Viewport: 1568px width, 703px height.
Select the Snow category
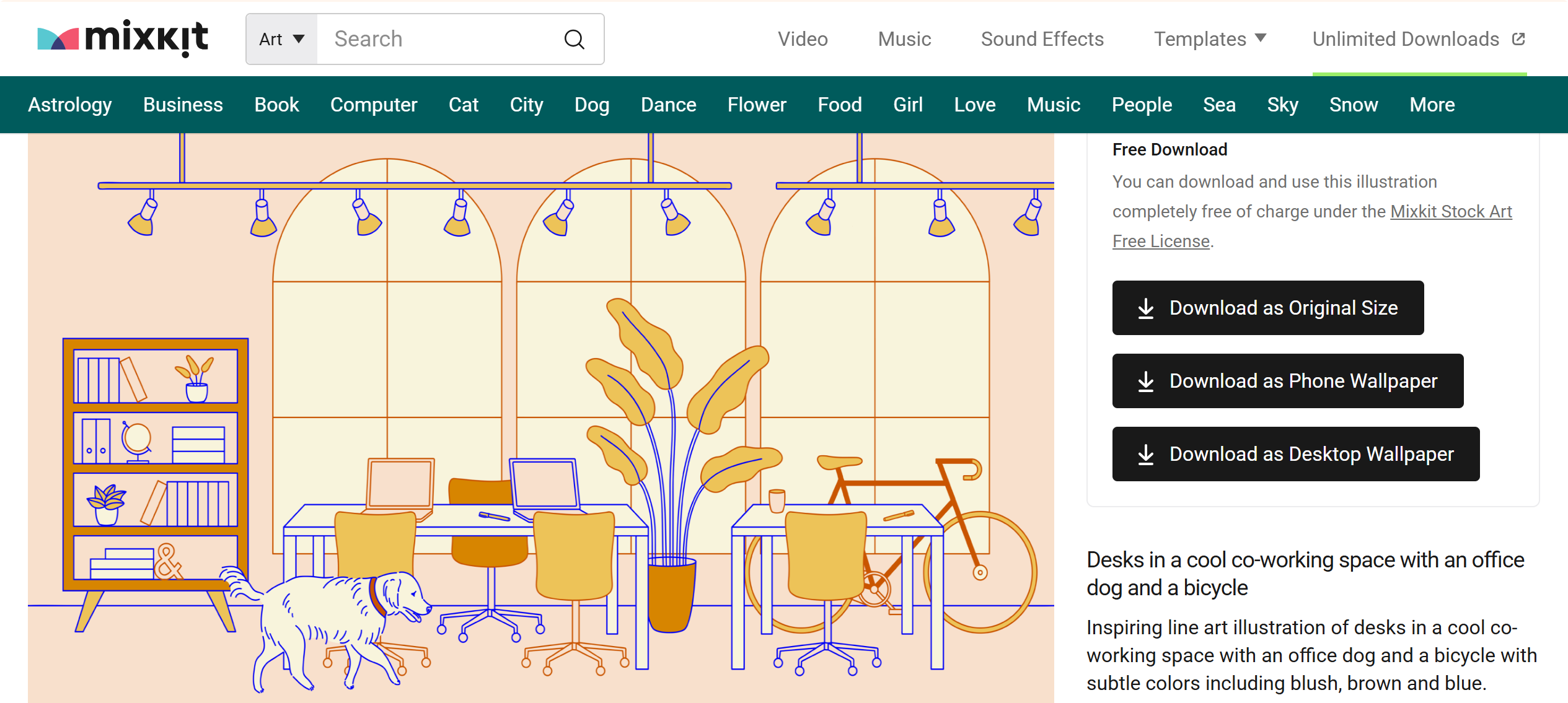coord(1353,105)
